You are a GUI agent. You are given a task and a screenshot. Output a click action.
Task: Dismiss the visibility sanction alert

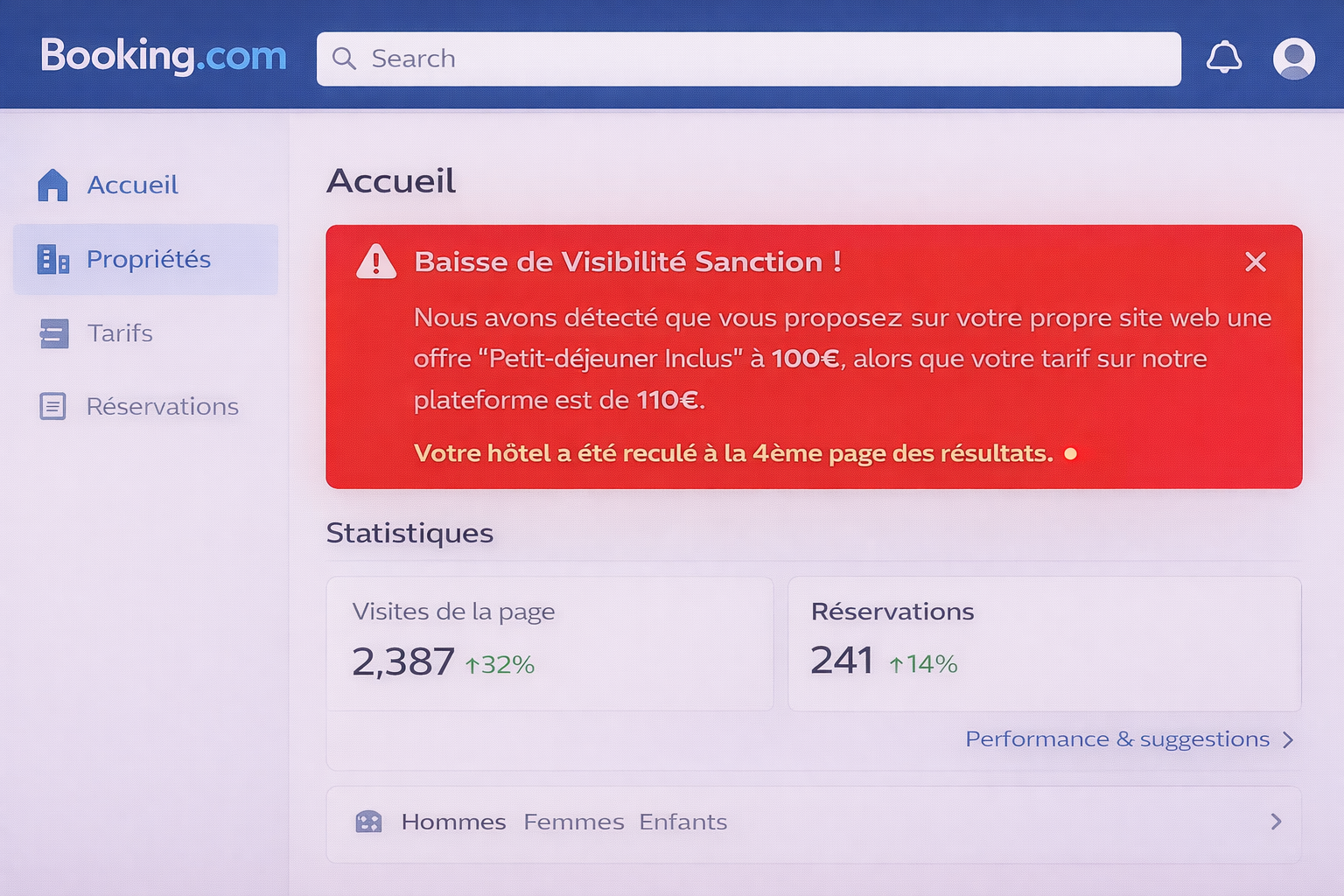point(1256,262)
